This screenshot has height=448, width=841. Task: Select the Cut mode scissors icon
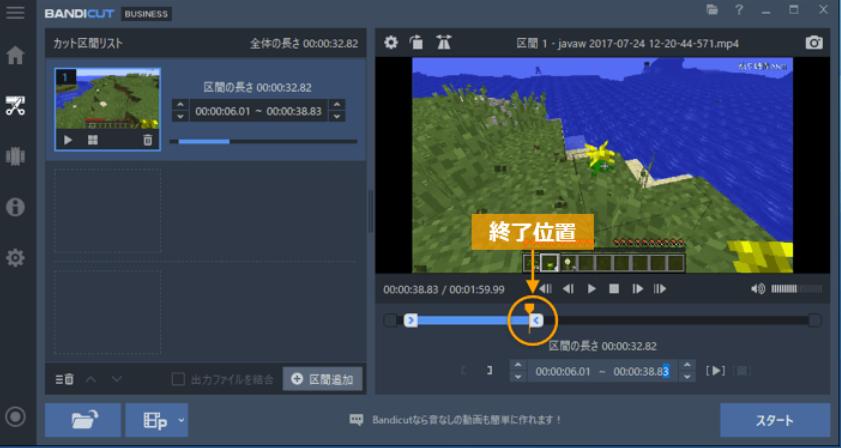(x=15, y=106)
